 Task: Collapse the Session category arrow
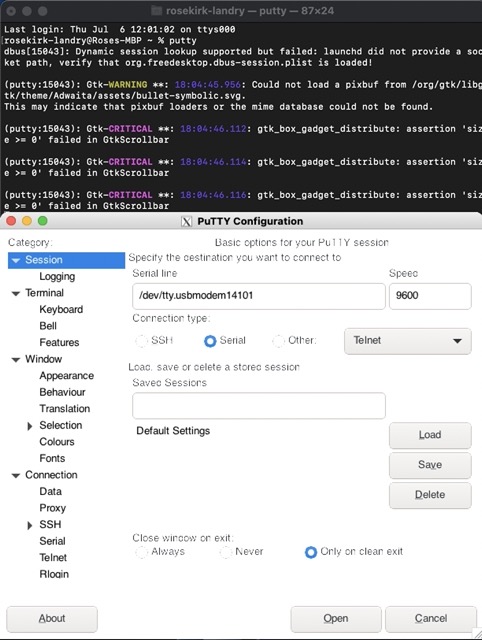click(16, 260)
